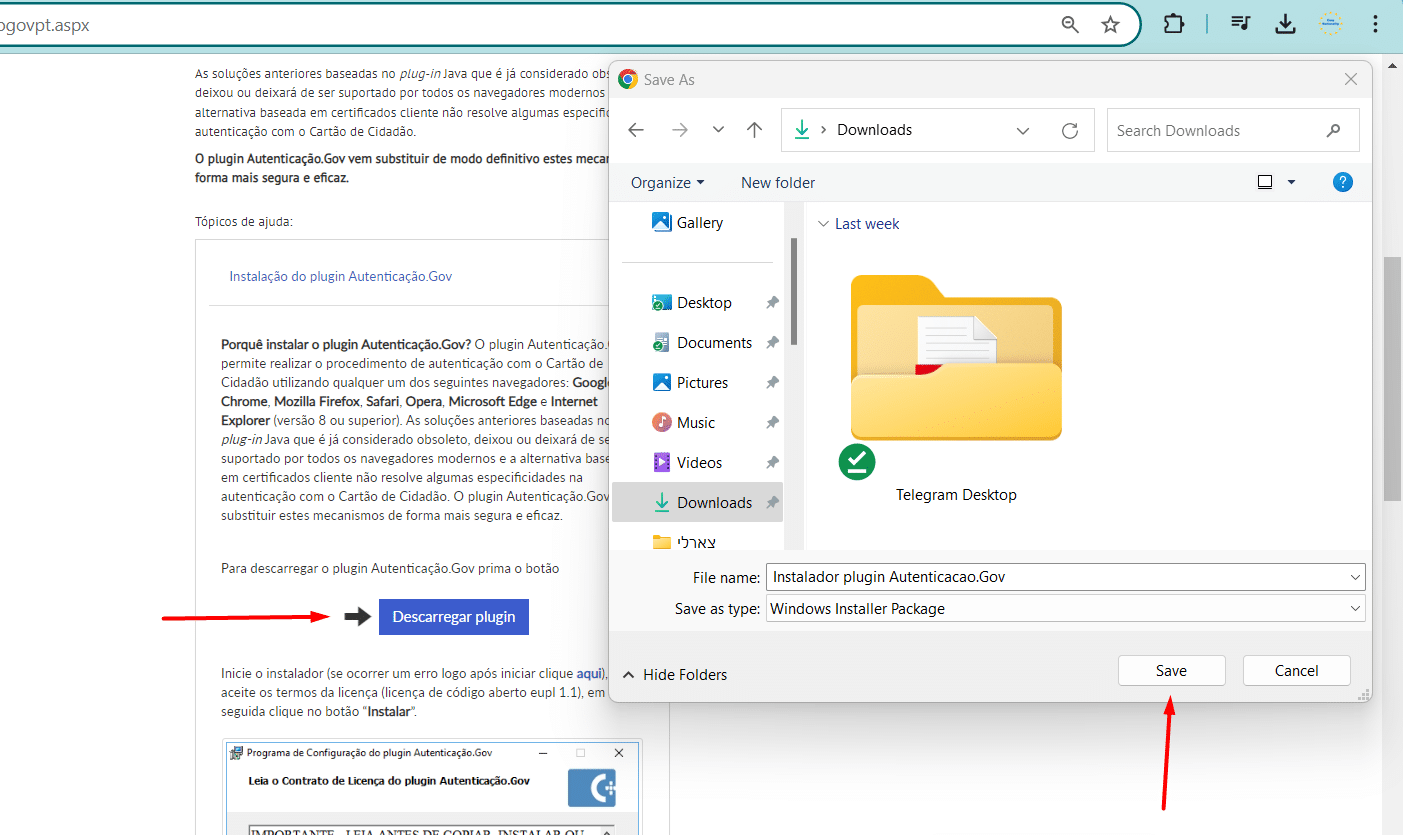Select Downloads in navigation pane
This screenshot has width=1403, height=835.
click(697, 502)
